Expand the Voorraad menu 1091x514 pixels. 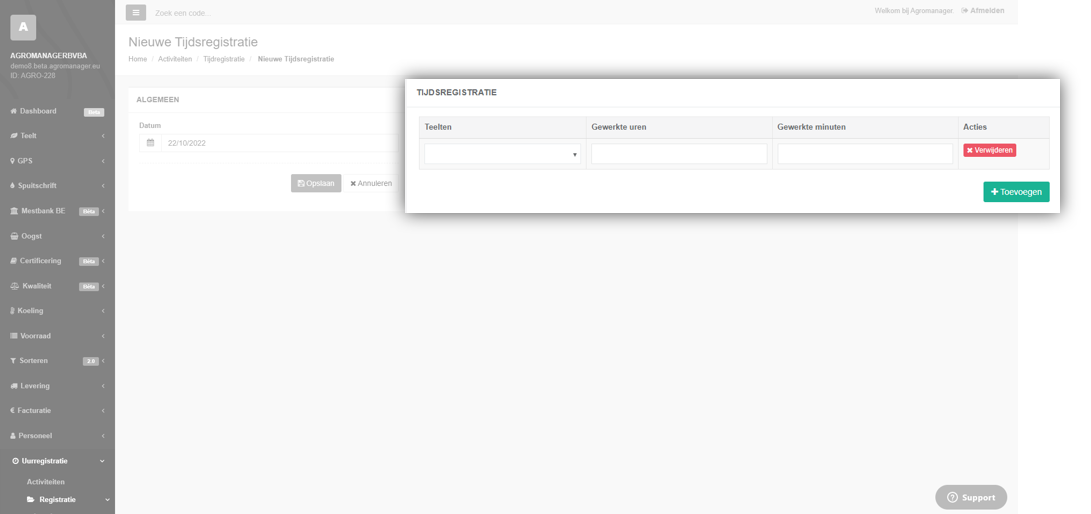57,336
